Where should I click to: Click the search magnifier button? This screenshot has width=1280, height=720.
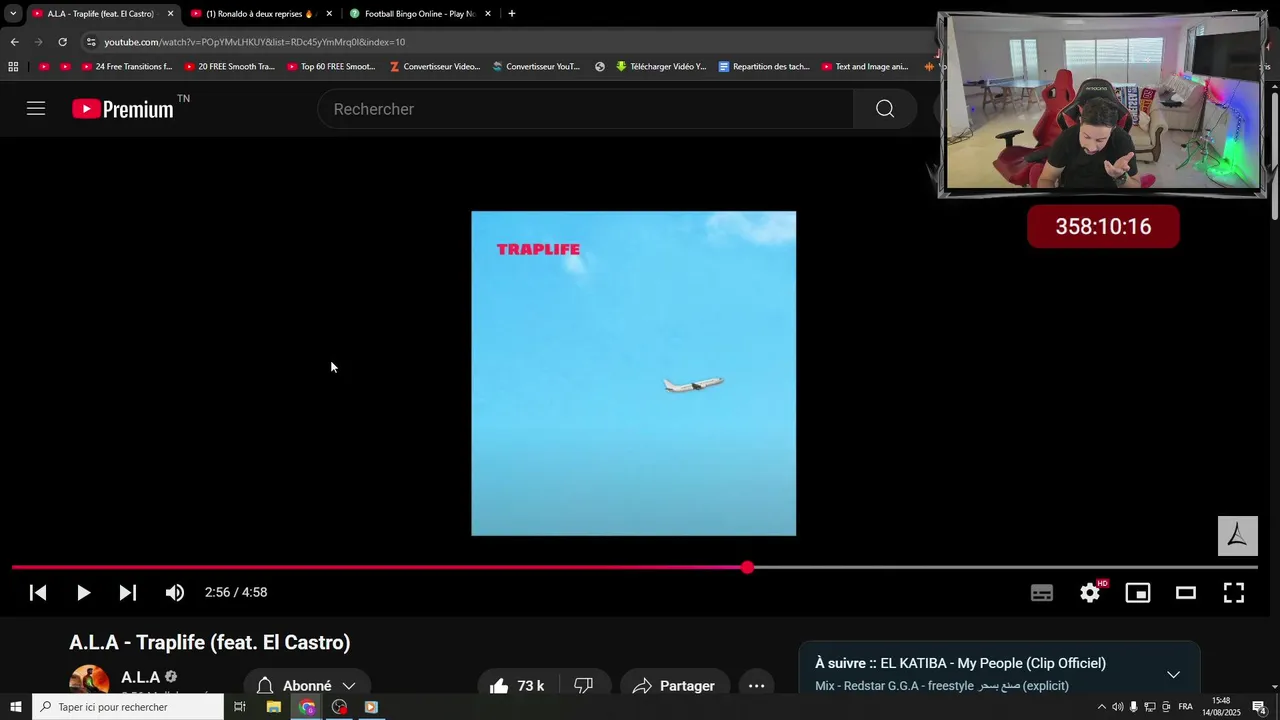(885, 109)
